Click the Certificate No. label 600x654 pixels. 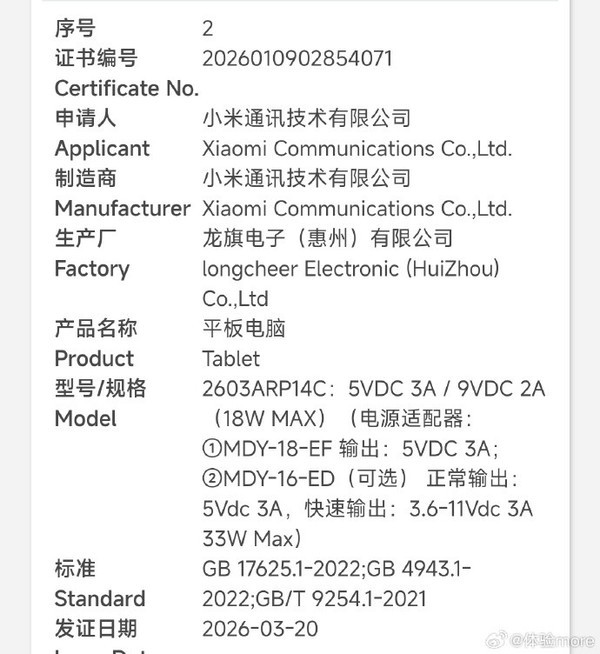(127, 88)
